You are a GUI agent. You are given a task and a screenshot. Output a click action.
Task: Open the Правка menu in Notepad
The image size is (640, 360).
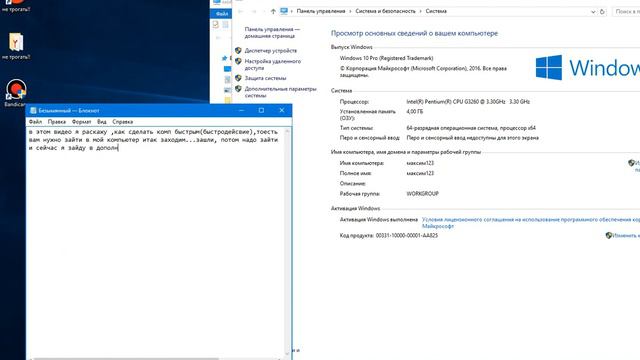(x=57, y=122)
